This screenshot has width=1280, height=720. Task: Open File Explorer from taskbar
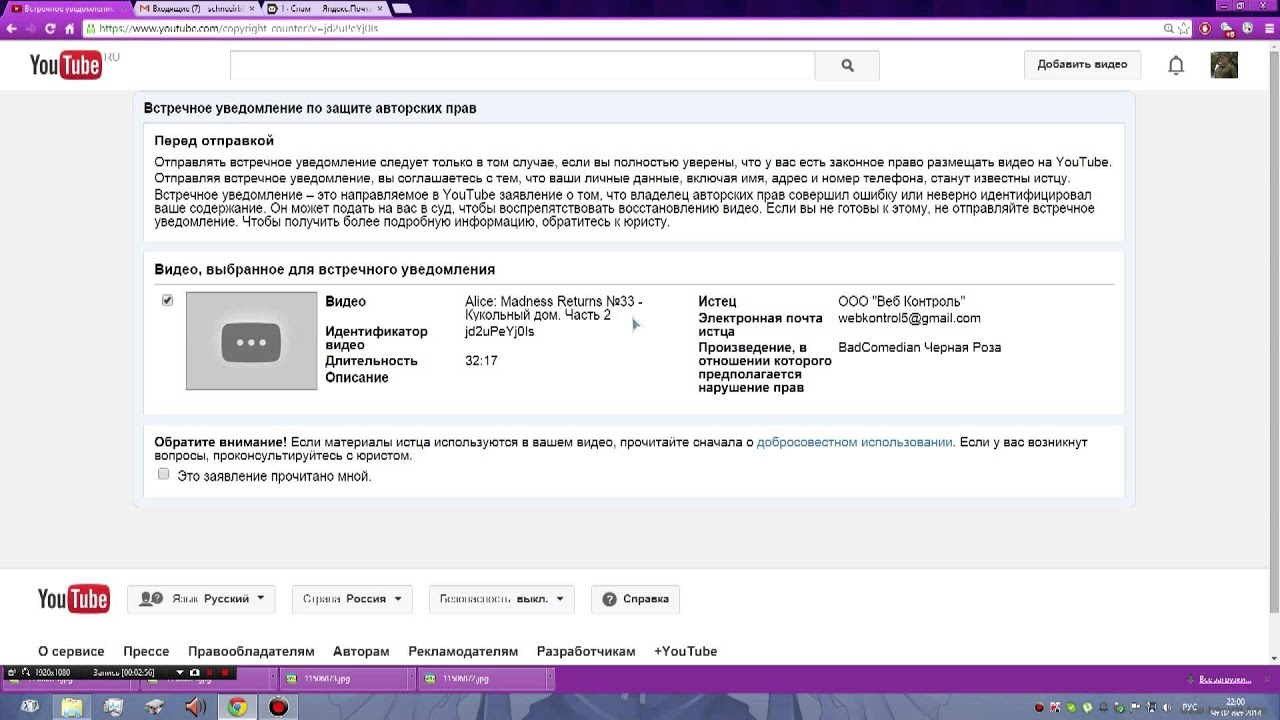pos(72,707)
